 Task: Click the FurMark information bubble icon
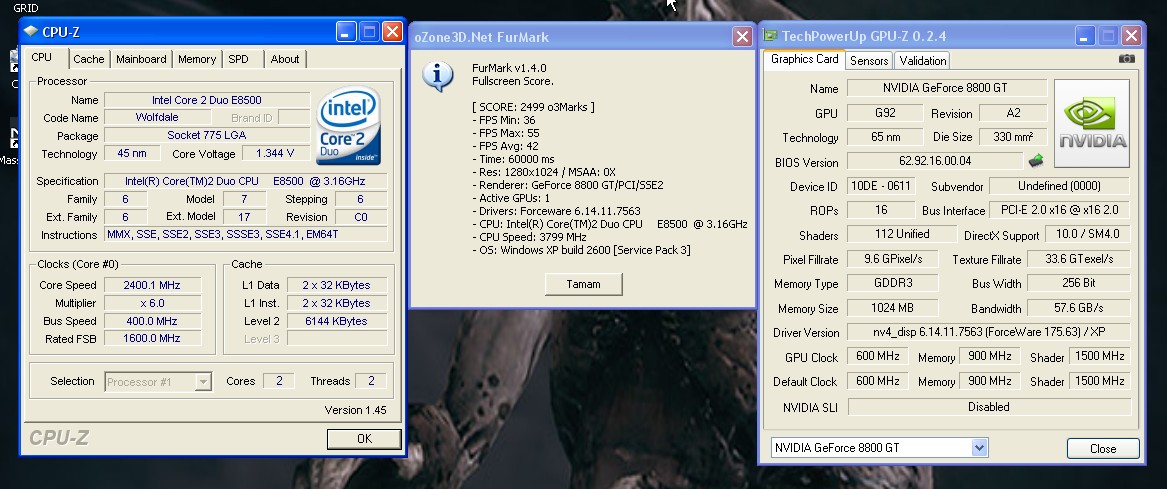click(x=438, y=77)
